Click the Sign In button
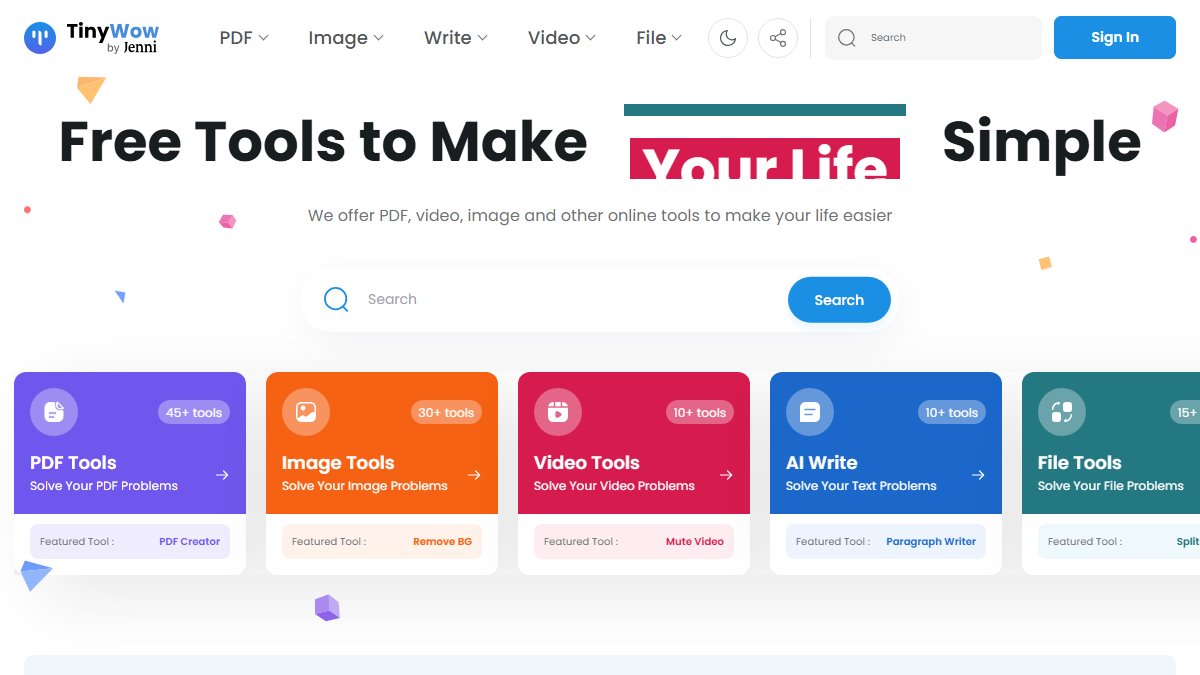This screenshot has height=675, width=1200. point(1115,38)
